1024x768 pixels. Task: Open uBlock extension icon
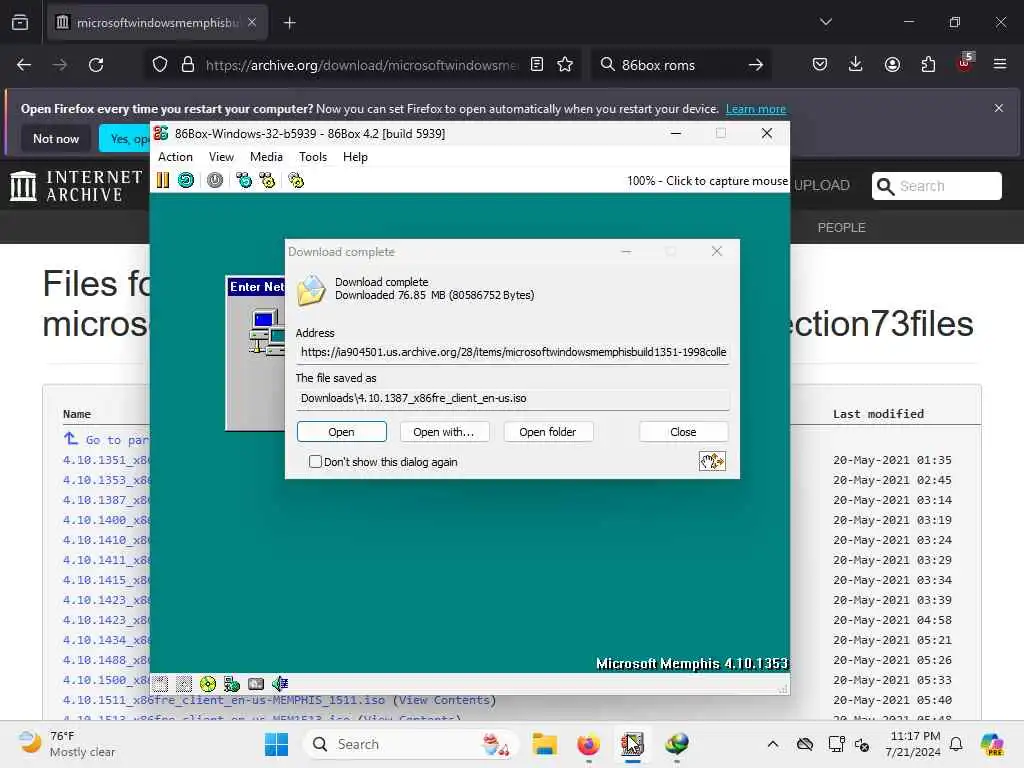(965, 63)
